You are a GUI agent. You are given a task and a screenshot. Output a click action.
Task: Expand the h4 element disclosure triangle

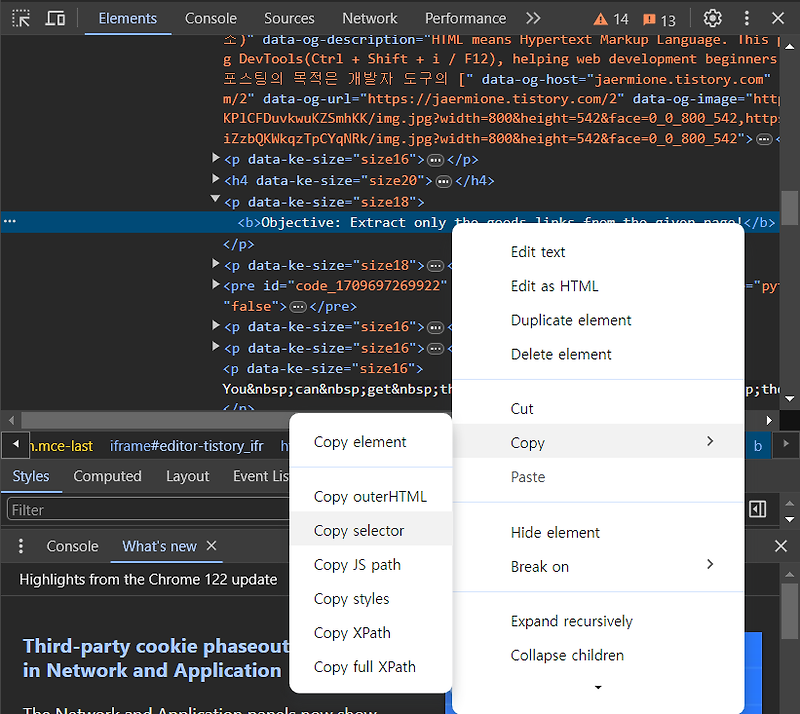pyautogui.click(x=217, y=180)
